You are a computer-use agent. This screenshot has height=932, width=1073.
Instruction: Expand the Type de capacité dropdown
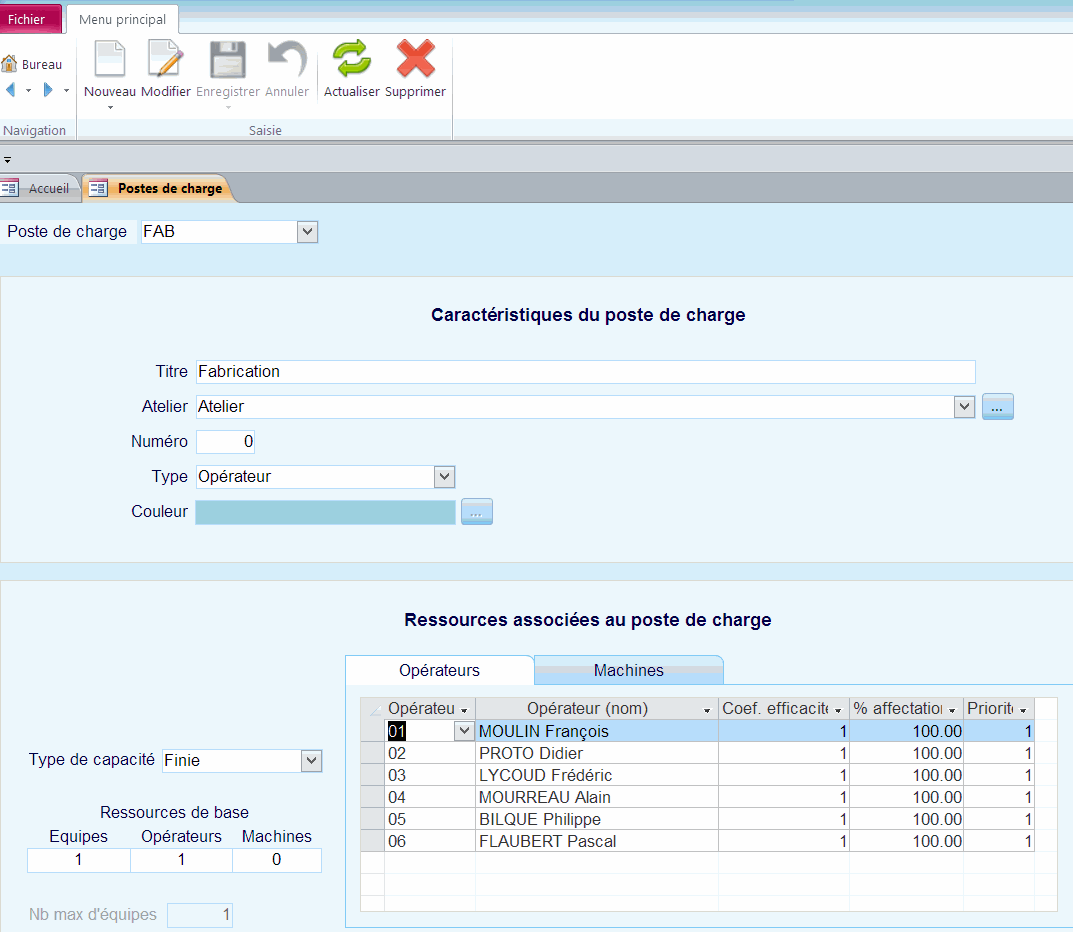pyautogui.click(x=310, y=760)
